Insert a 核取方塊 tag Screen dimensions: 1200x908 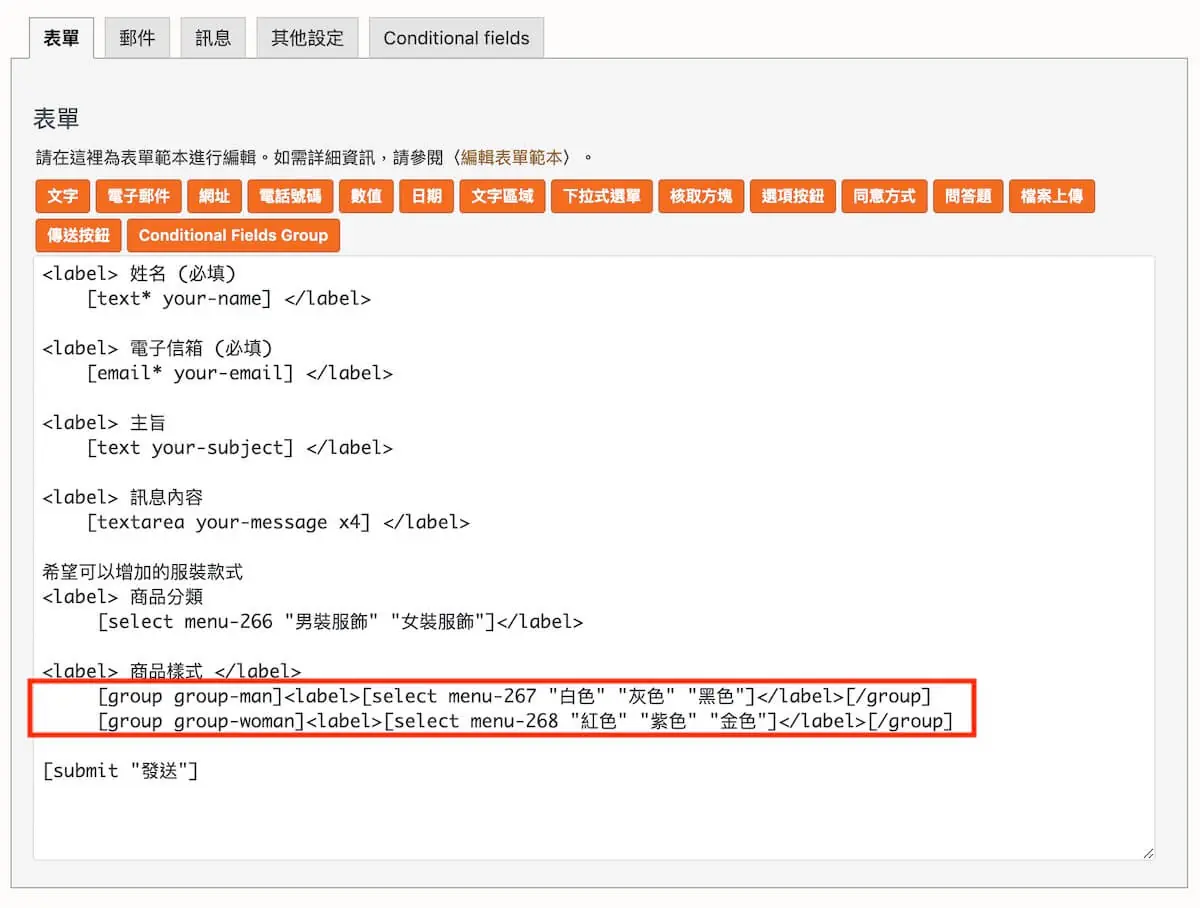701,196
